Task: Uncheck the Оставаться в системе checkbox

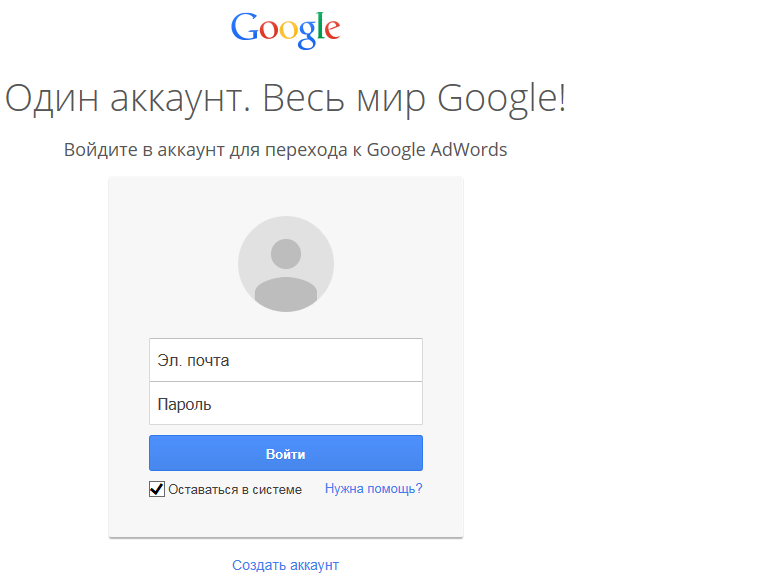Action: 156,489
